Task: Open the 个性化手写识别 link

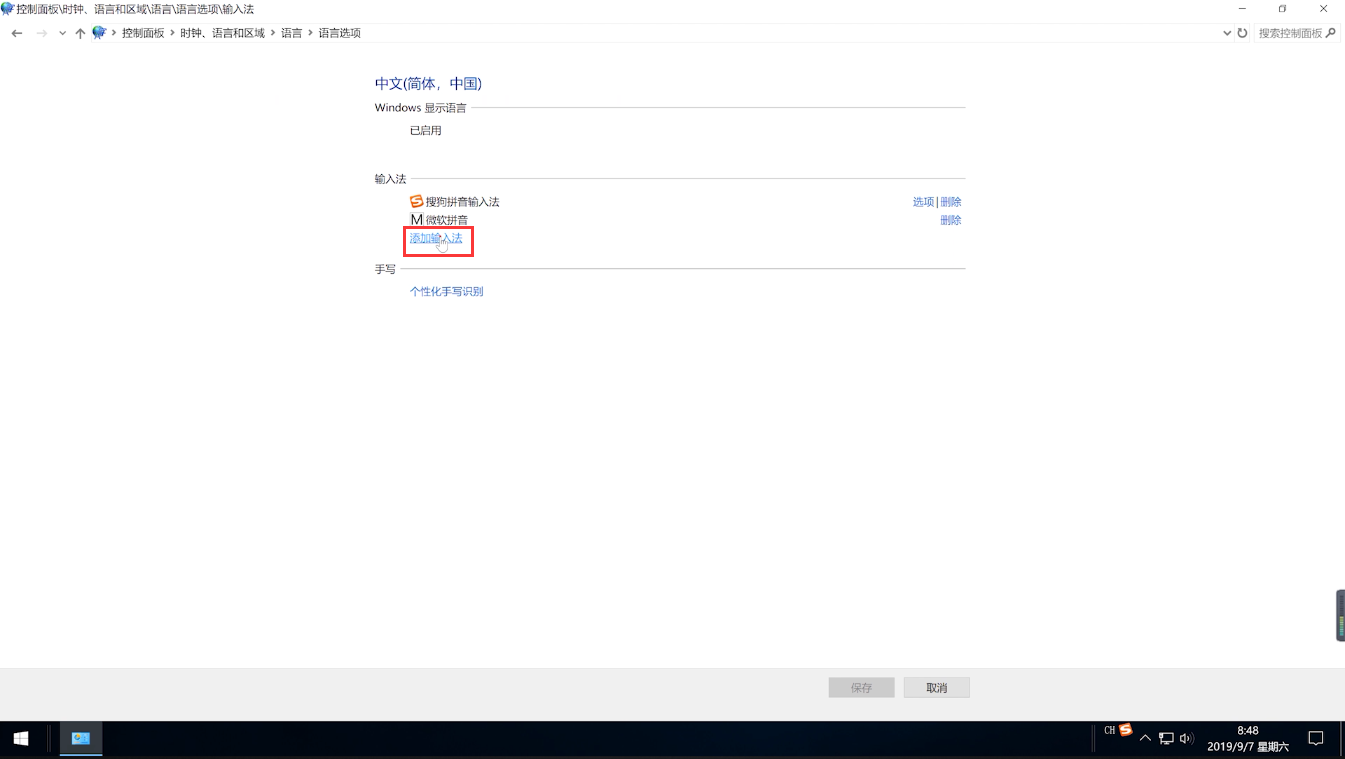Action: (446, 292)
